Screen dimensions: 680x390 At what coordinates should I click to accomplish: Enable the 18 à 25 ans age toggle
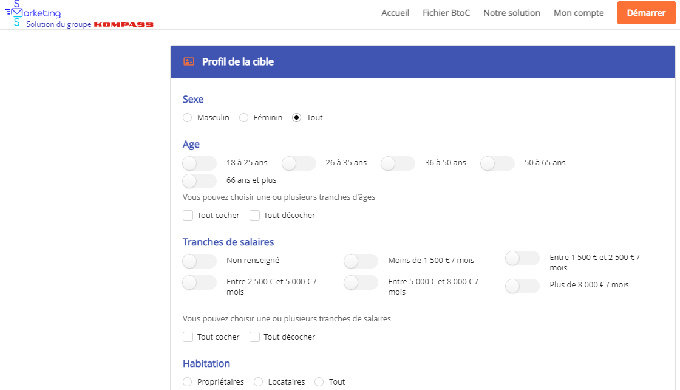[199, 164]
